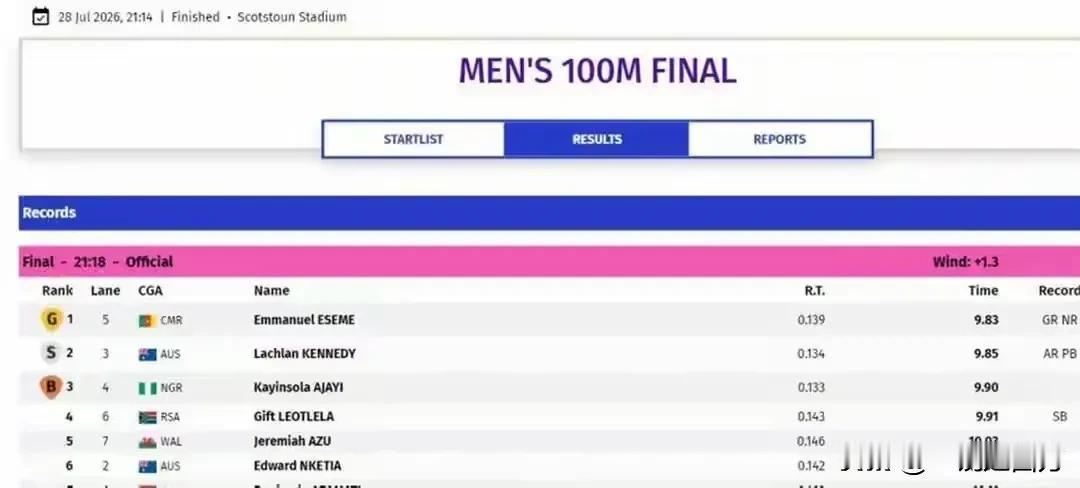
Task: Sort by the Time column header
Action: 983,290
